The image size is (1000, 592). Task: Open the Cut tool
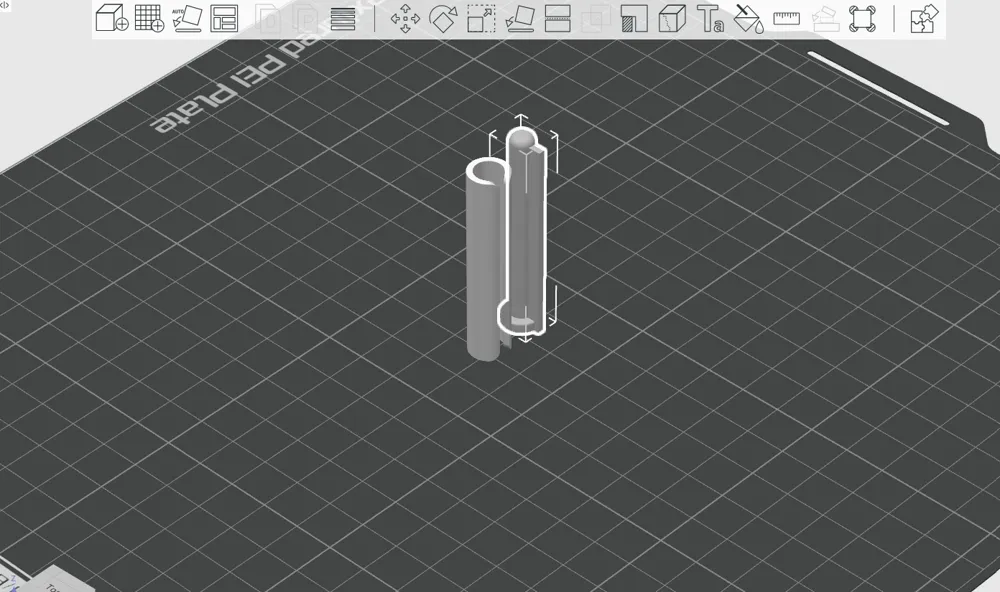point(557,18)
